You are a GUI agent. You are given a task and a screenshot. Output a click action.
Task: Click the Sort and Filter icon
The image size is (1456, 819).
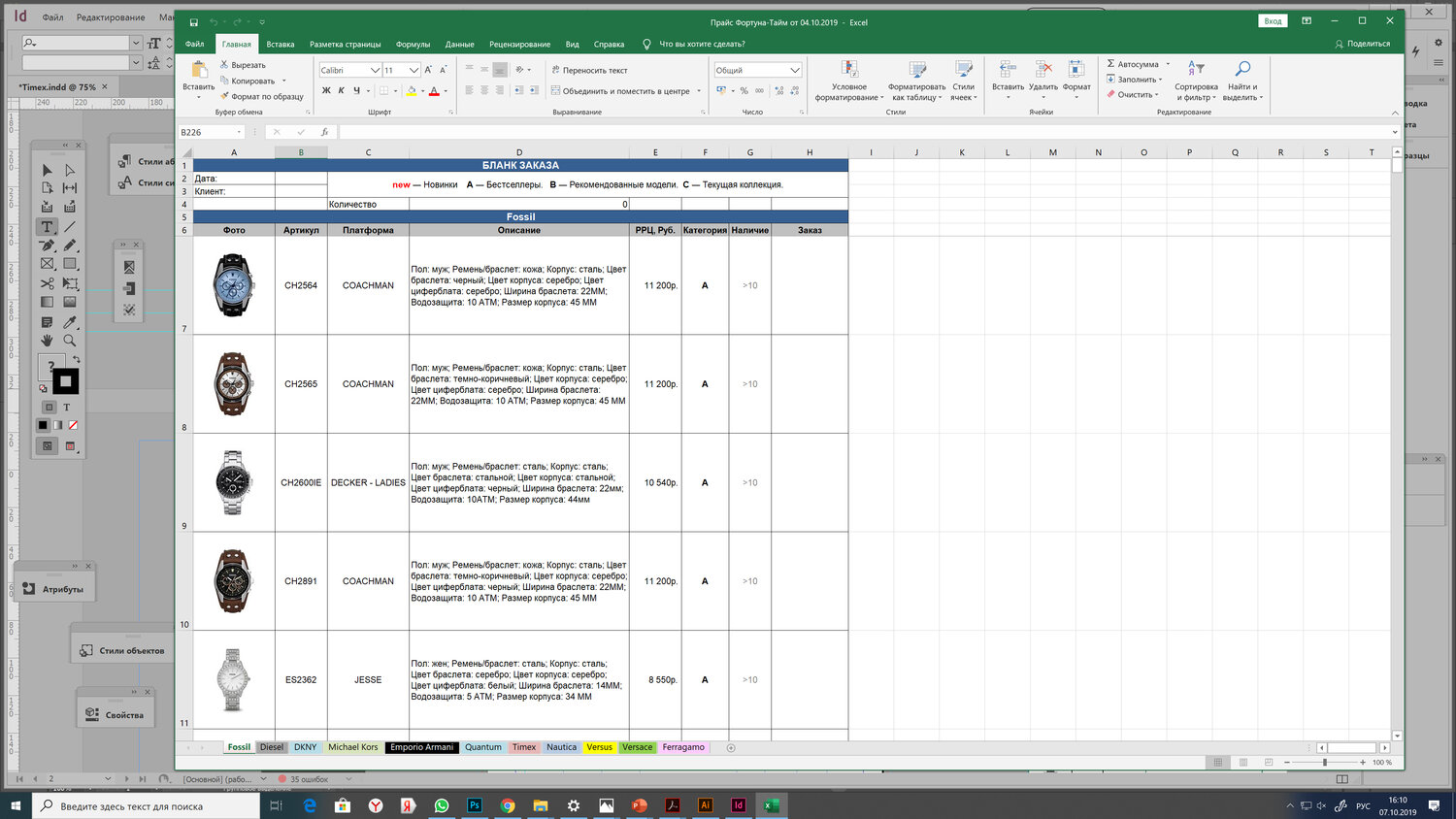click(x=1196, y=69)
